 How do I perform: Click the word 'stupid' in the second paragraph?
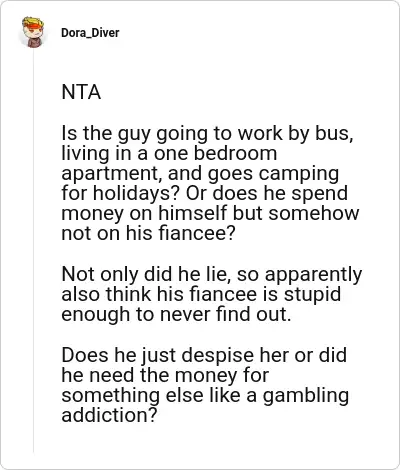click(312, 295)
